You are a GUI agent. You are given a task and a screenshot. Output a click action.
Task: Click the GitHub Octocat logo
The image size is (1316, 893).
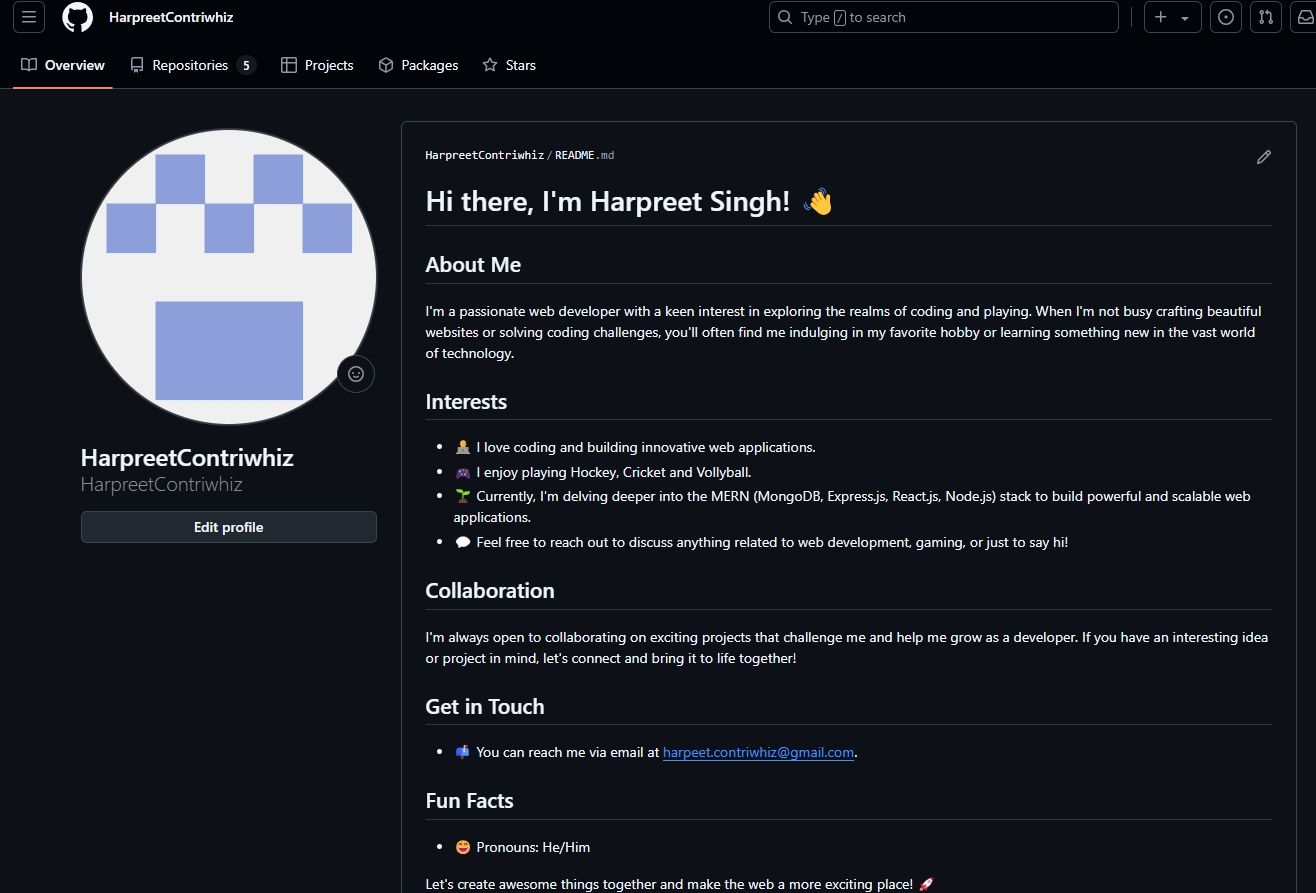77,17
